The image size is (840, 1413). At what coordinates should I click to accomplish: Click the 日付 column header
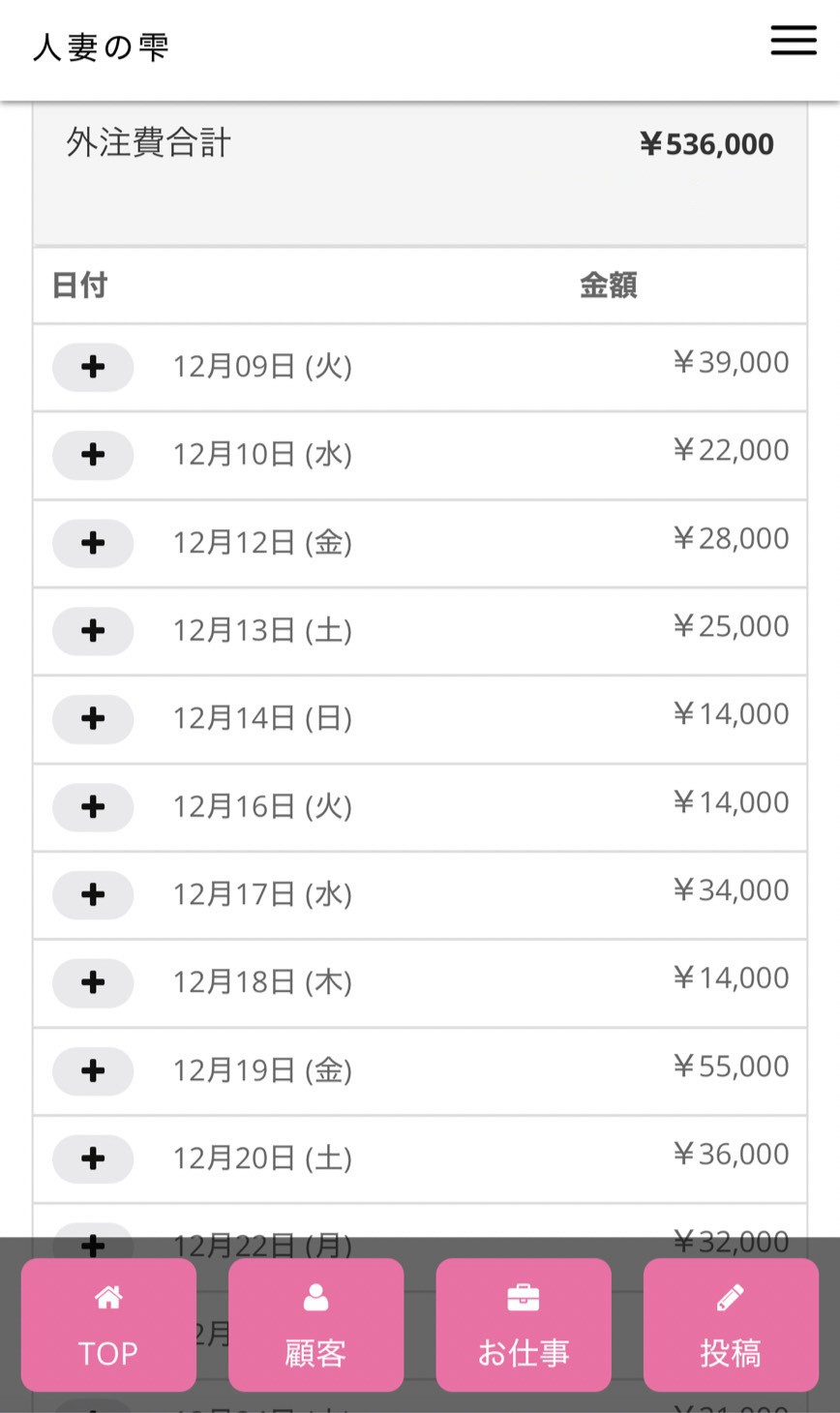[79, 286]
